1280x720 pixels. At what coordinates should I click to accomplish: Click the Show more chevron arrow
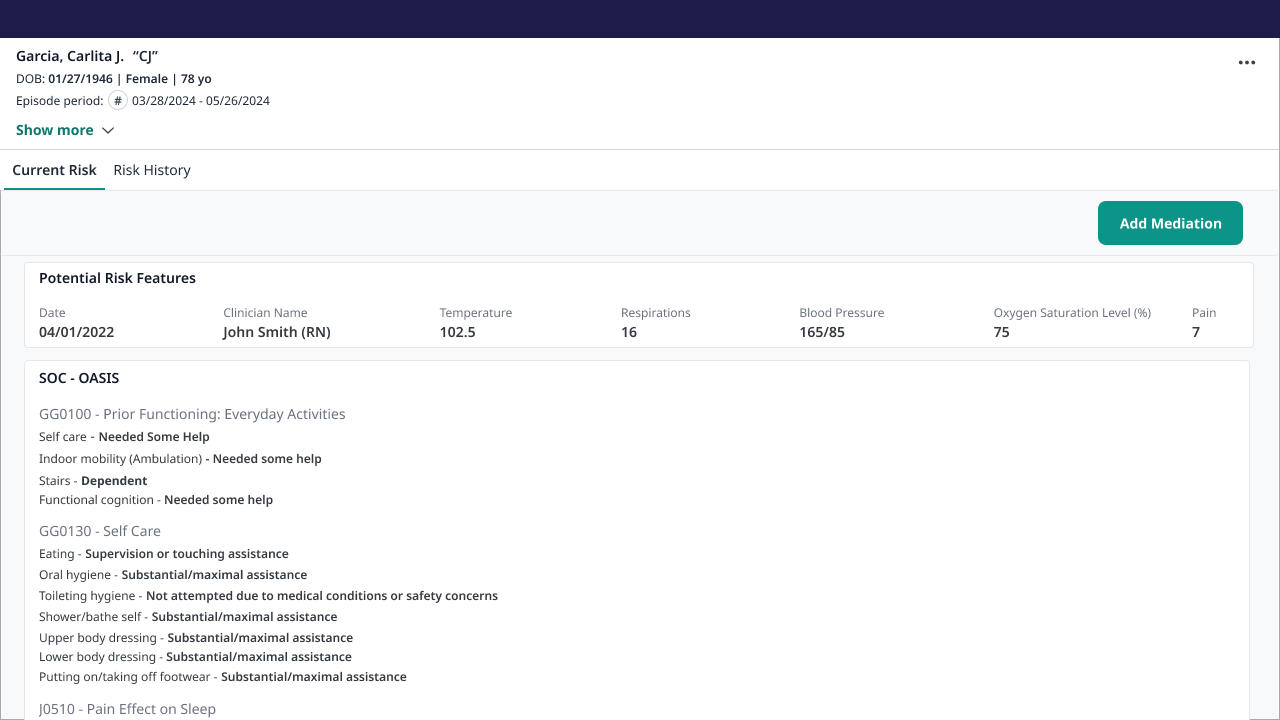pos(108,130)
